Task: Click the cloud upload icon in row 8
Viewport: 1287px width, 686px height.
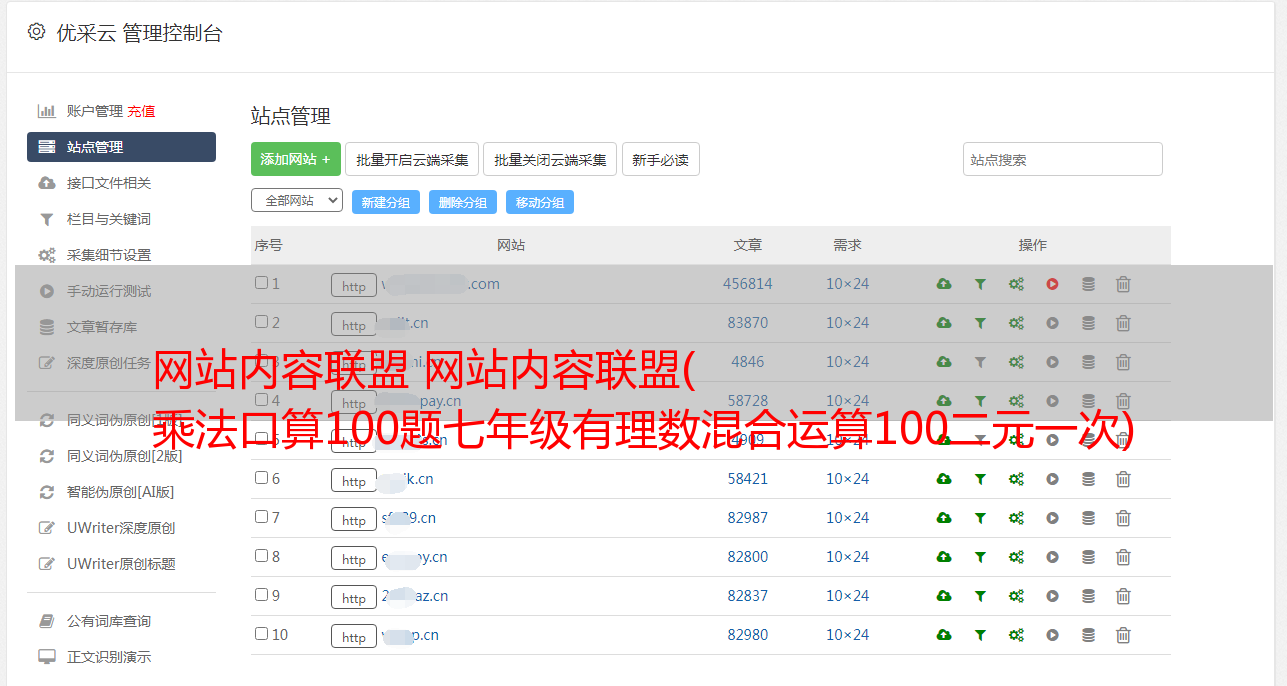Action: (x=944, y=557)
